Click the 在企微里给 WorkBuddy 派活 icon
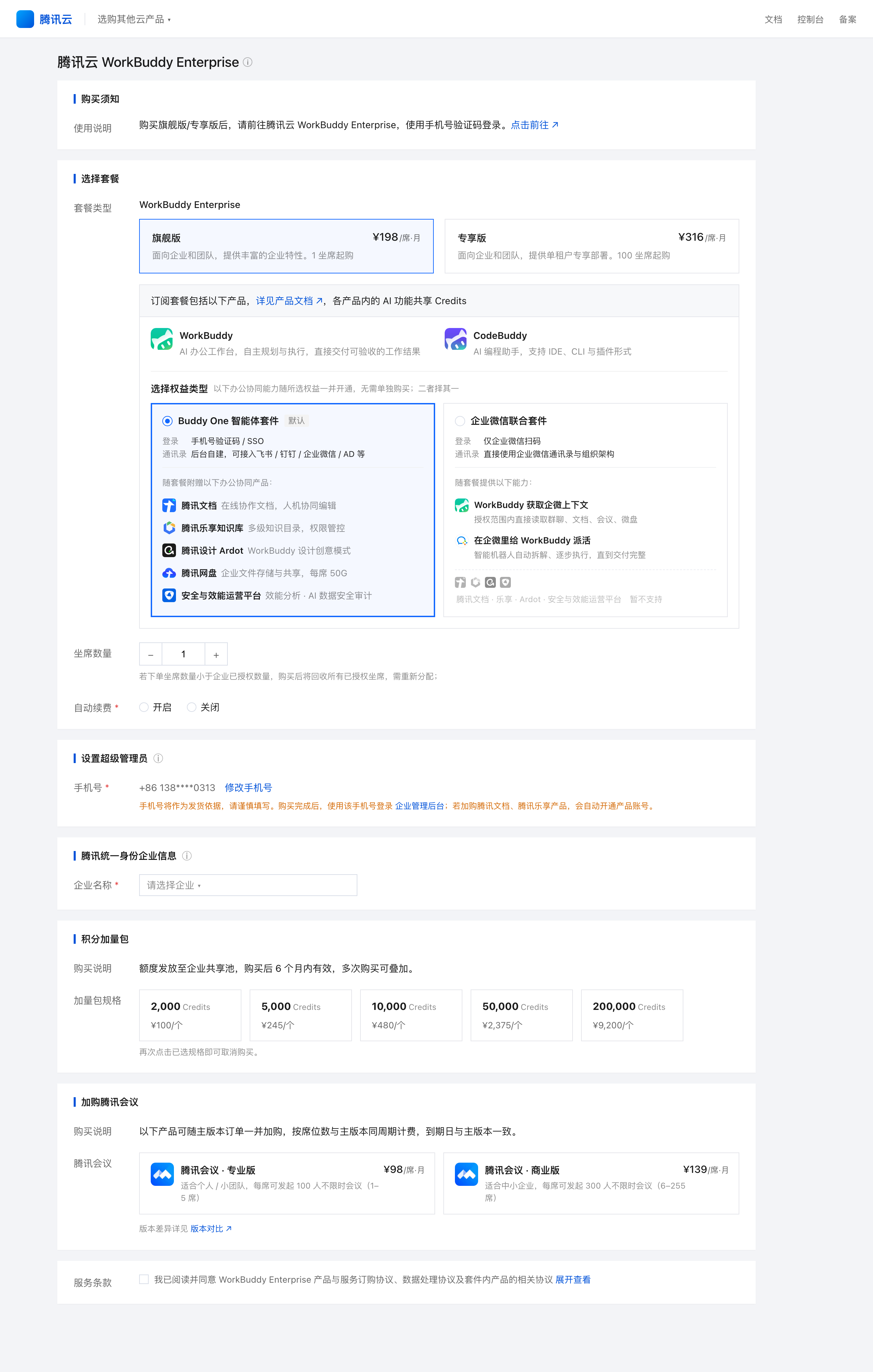 (x=462, y=541)
